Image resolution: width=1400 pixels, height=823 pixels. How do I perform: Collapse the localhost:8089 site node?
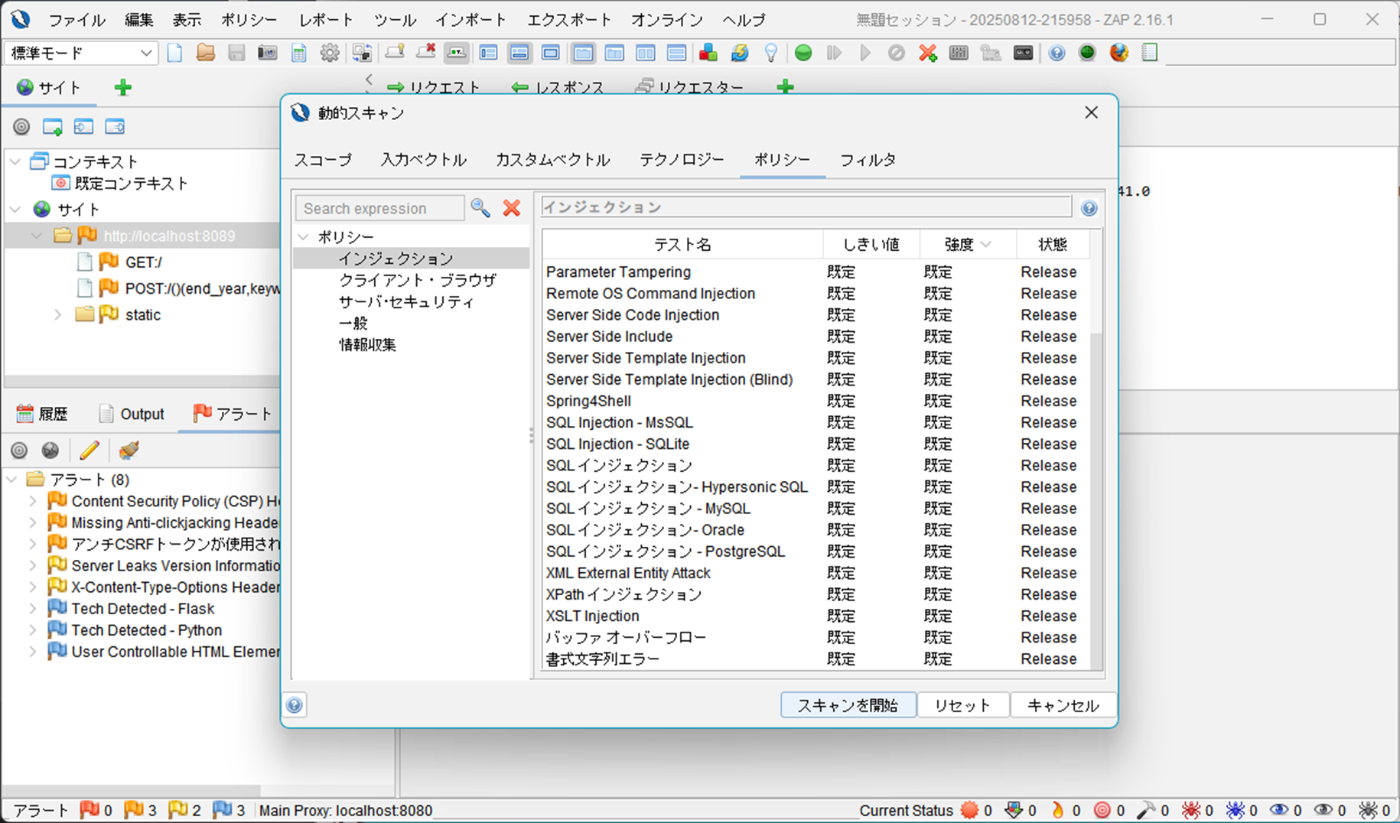[37, 236]
